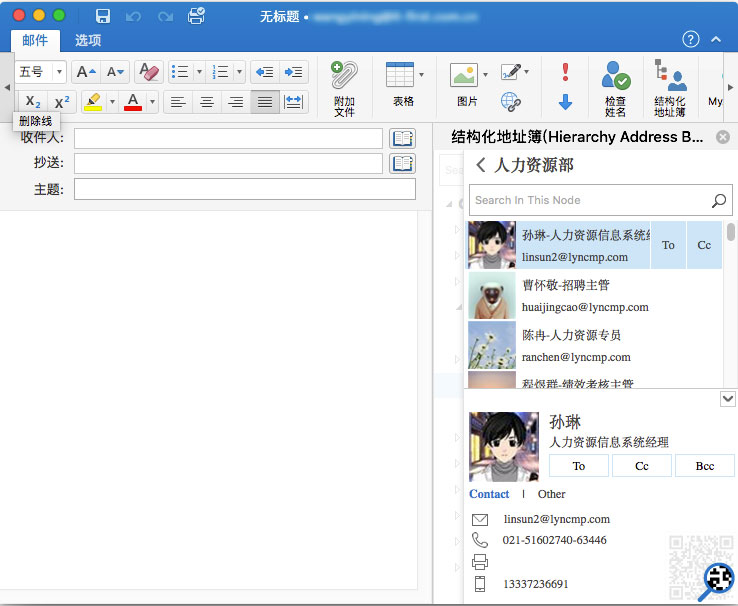
Task: Insert a picture with the 图片 icon
Action: coord(464,75)
